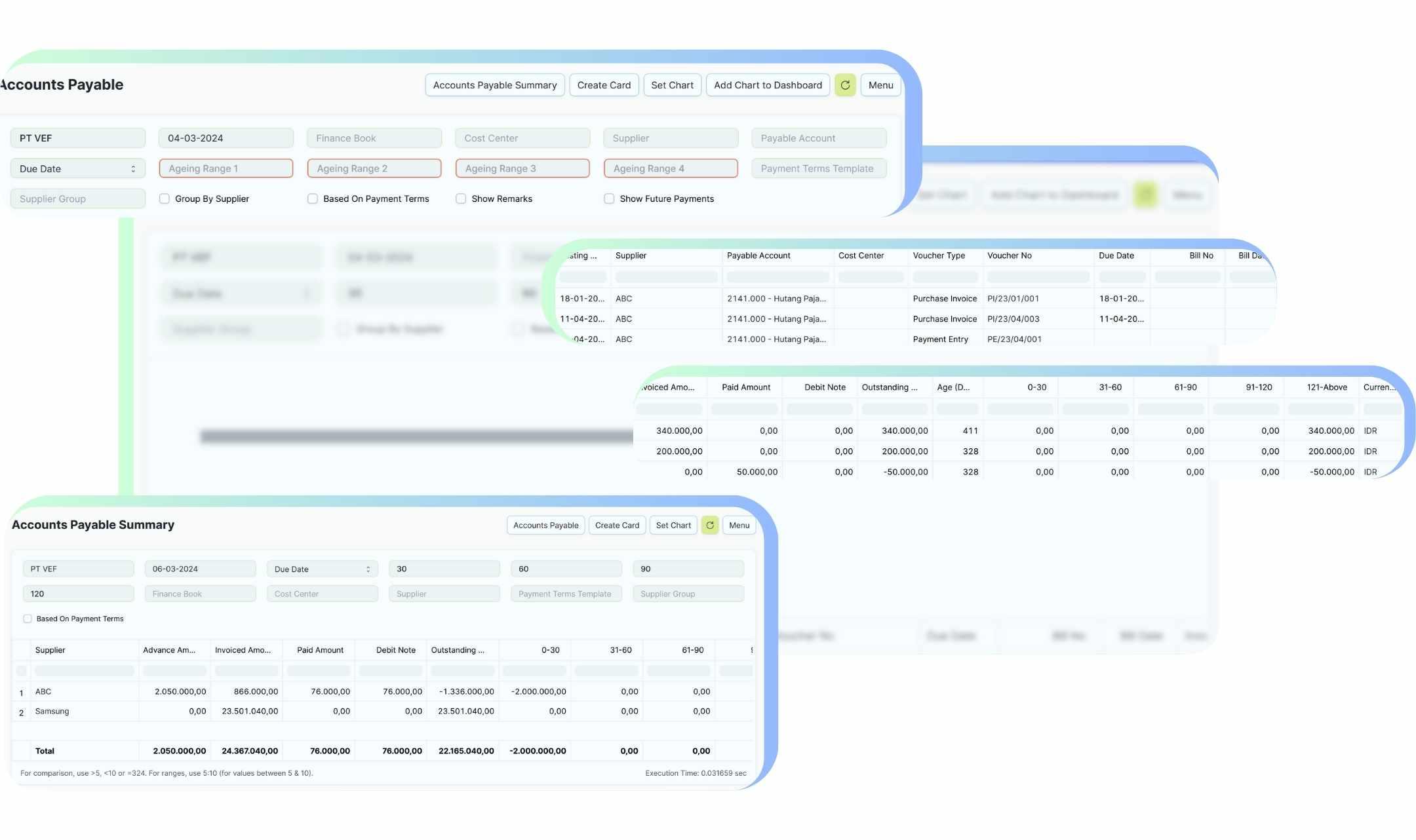This screenshot has width=1416, height=840.
Task: Enable Group By Supplier checkbox
Action: (165, 199)
